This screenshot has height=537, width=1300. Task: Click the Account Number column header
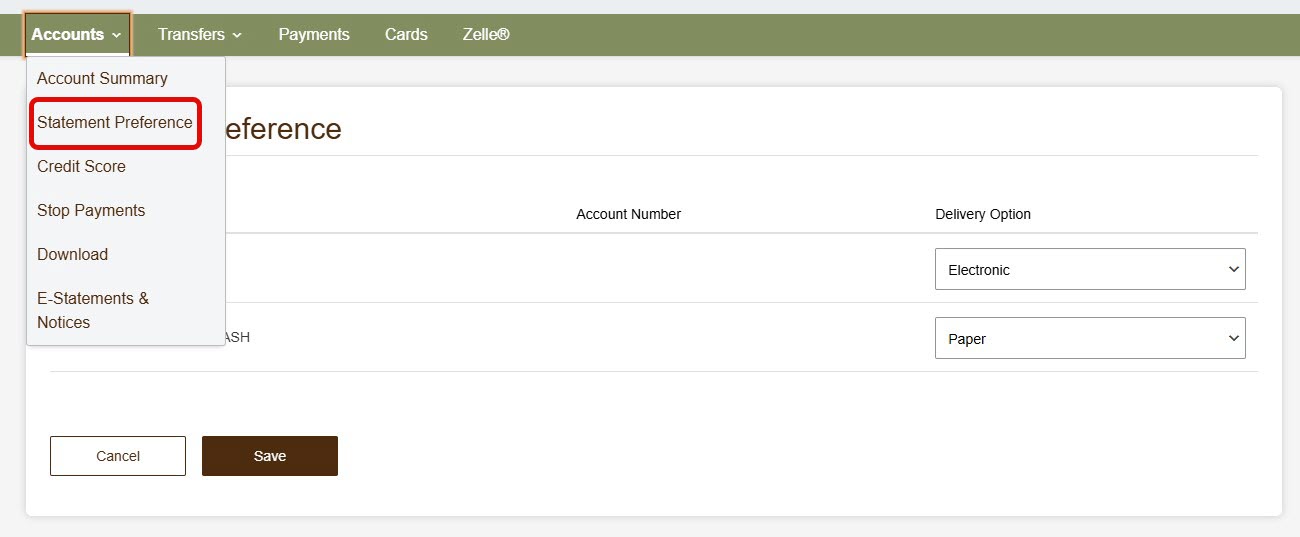point(628,214)
